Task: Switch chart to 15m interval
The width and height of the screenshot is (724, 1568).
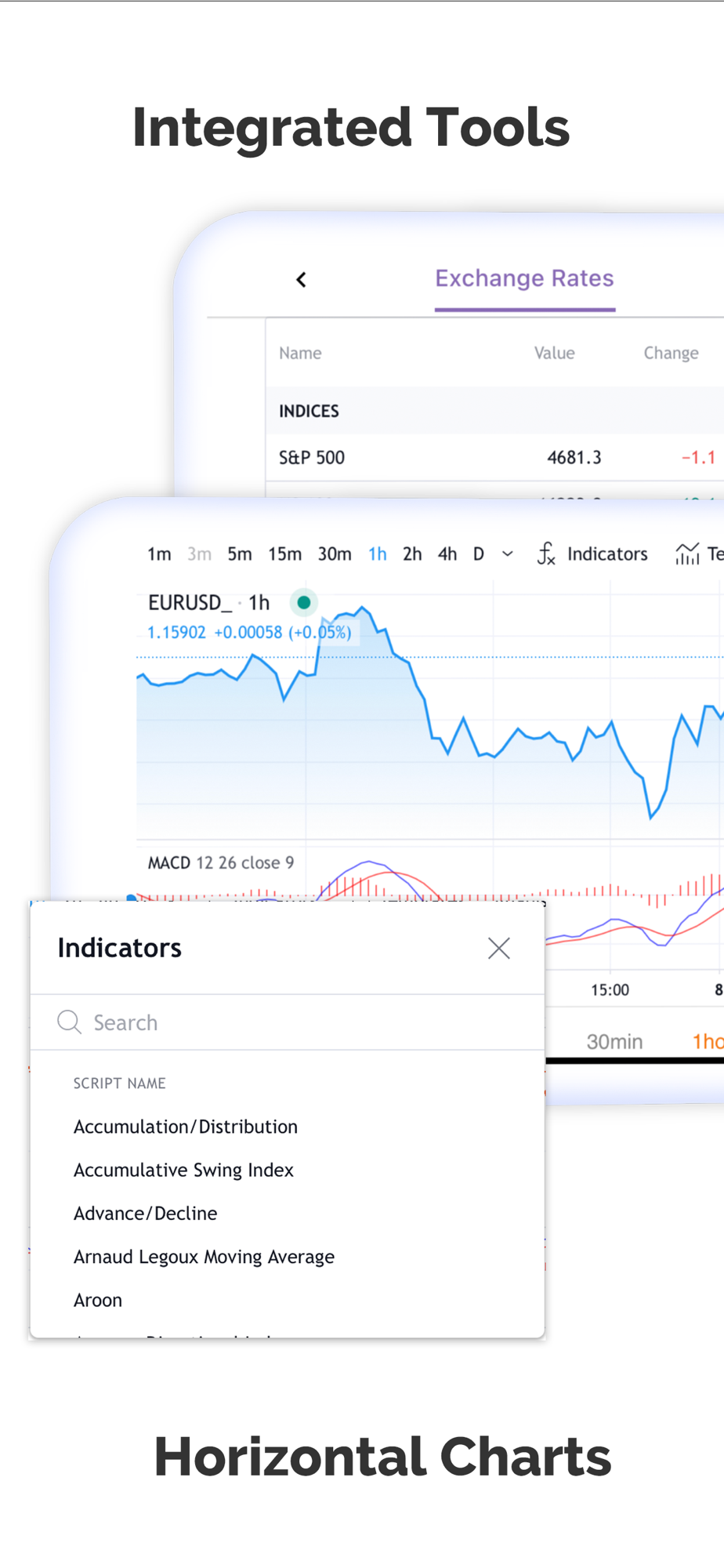Action: pyautogui.click(x=284, y=554)
